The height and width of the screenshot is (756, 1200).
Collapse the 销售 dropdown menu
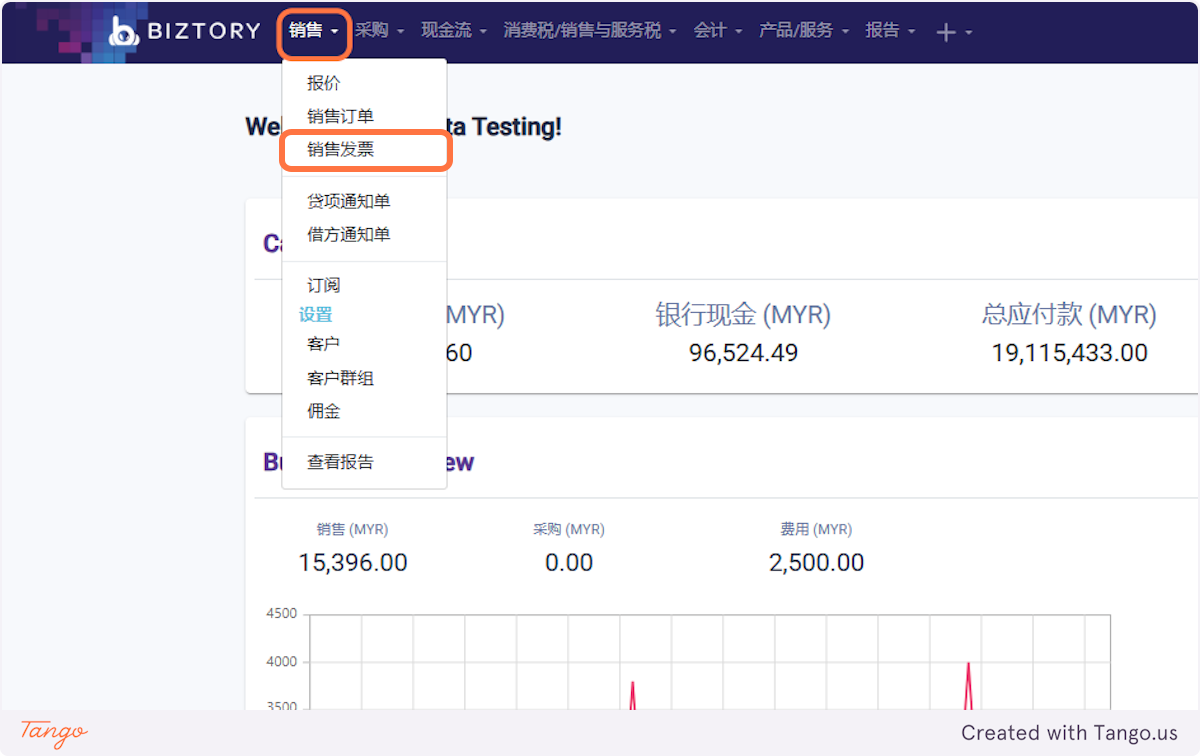[314, 31]
